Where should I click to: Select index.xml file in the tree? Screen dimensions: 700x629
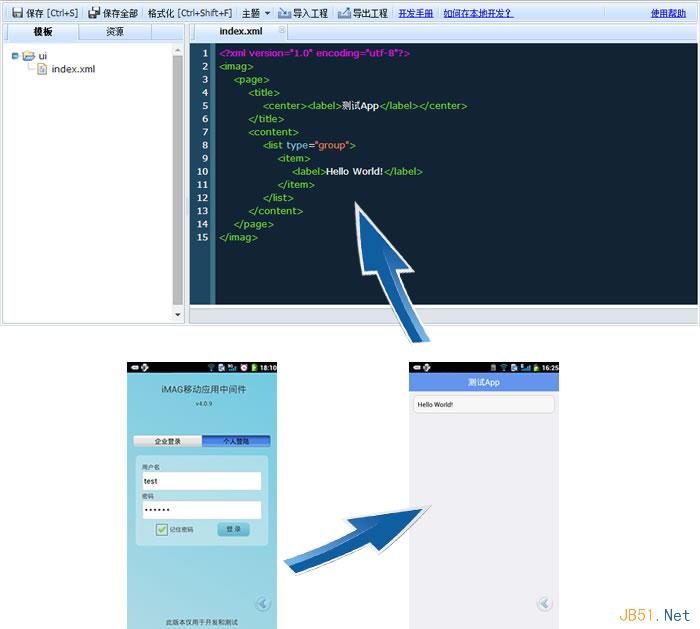(x=73, y=69)
